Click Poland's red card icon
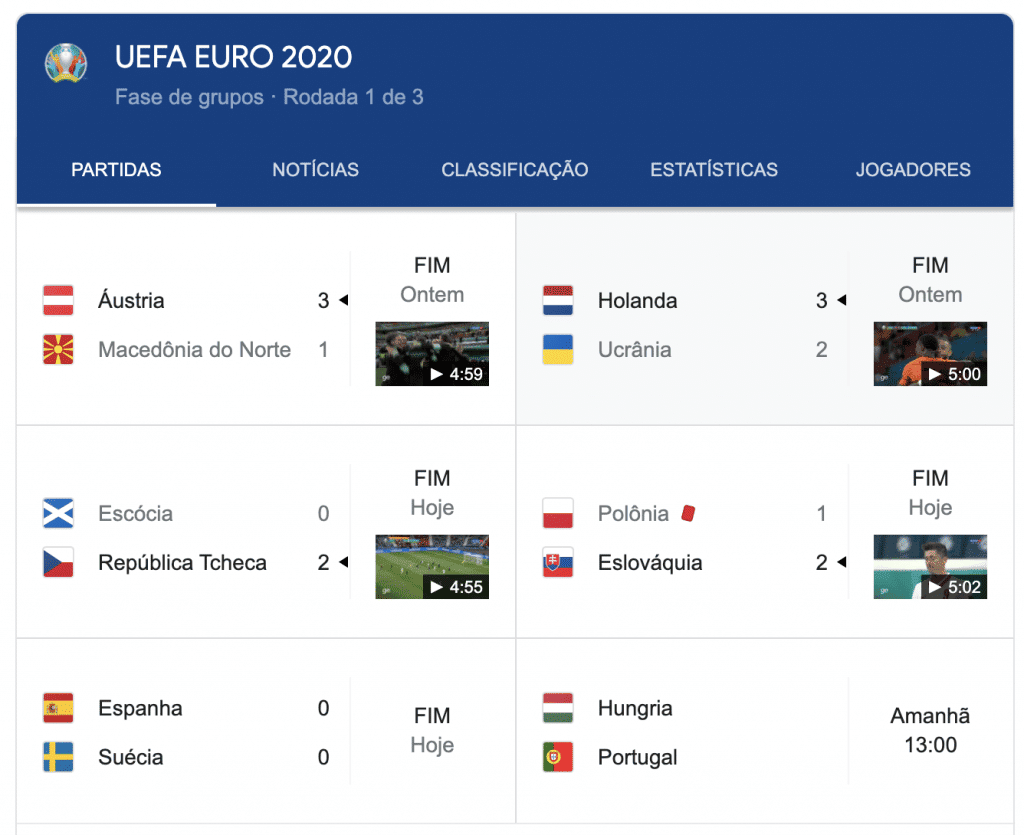1024x835 pixels. [x=687, y=513]
